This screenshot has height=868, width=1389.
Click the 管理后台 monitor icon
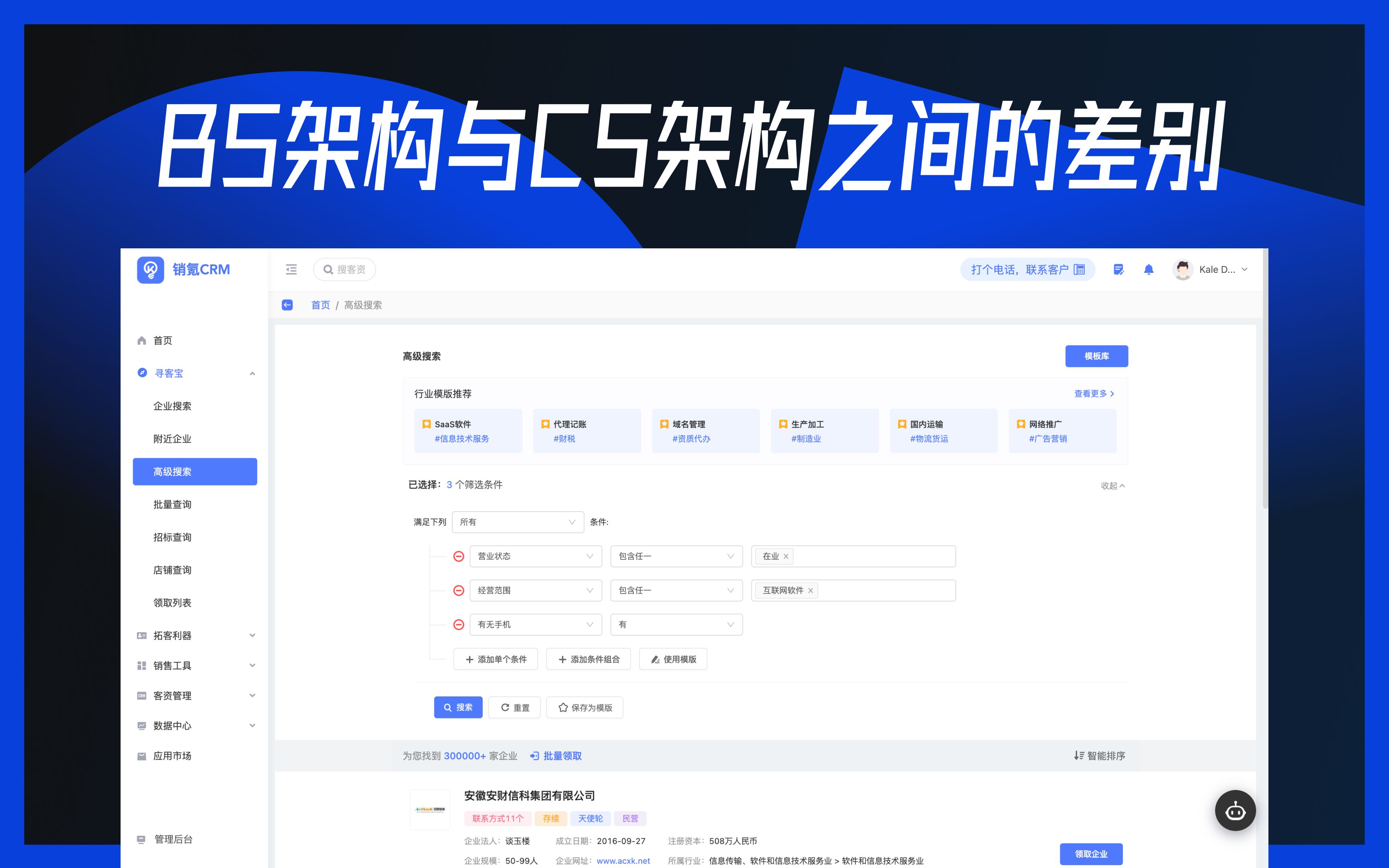pos(141,839)
